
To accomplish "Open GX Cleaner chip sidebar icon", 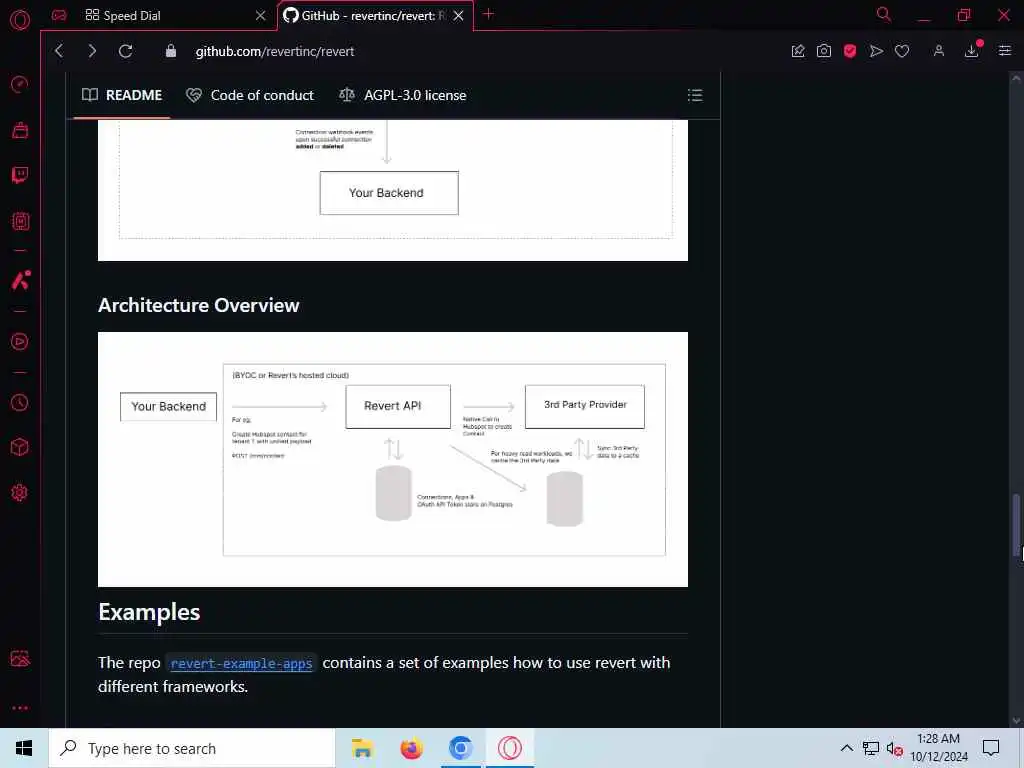I will coord(20,221).
